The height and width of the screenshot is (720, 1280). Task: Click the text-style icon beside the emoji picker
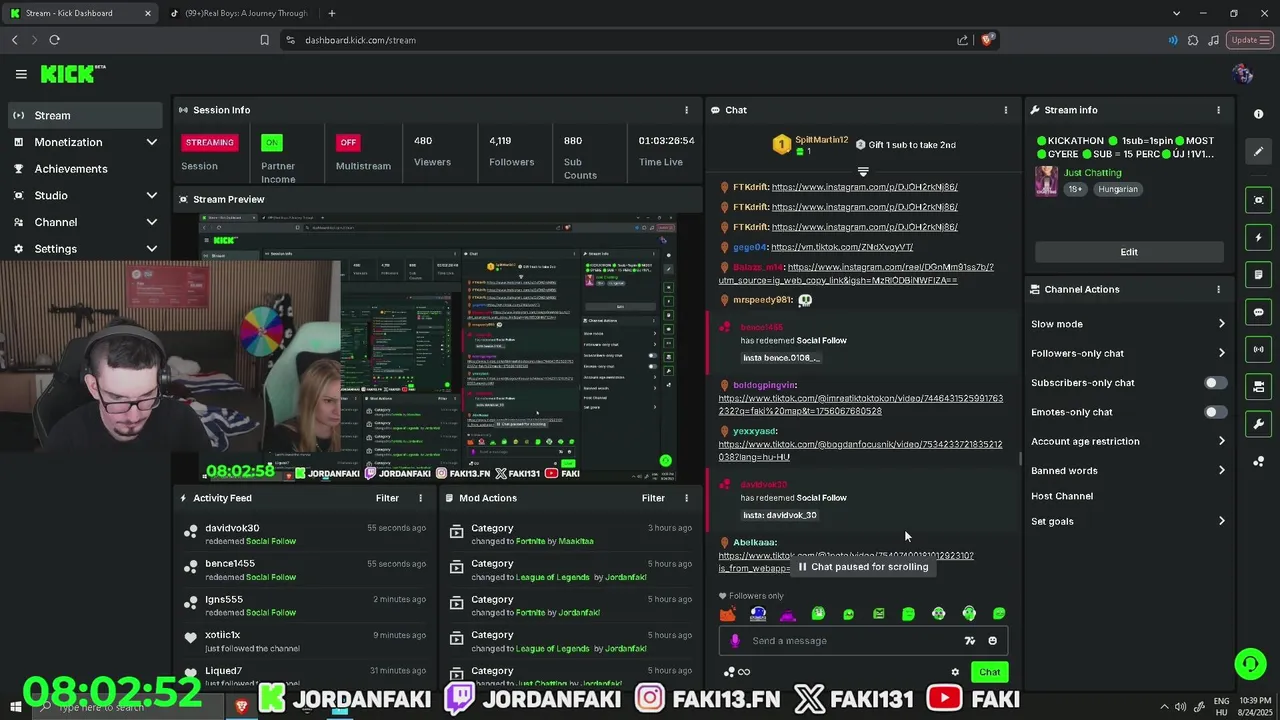(x=969, y=641)
